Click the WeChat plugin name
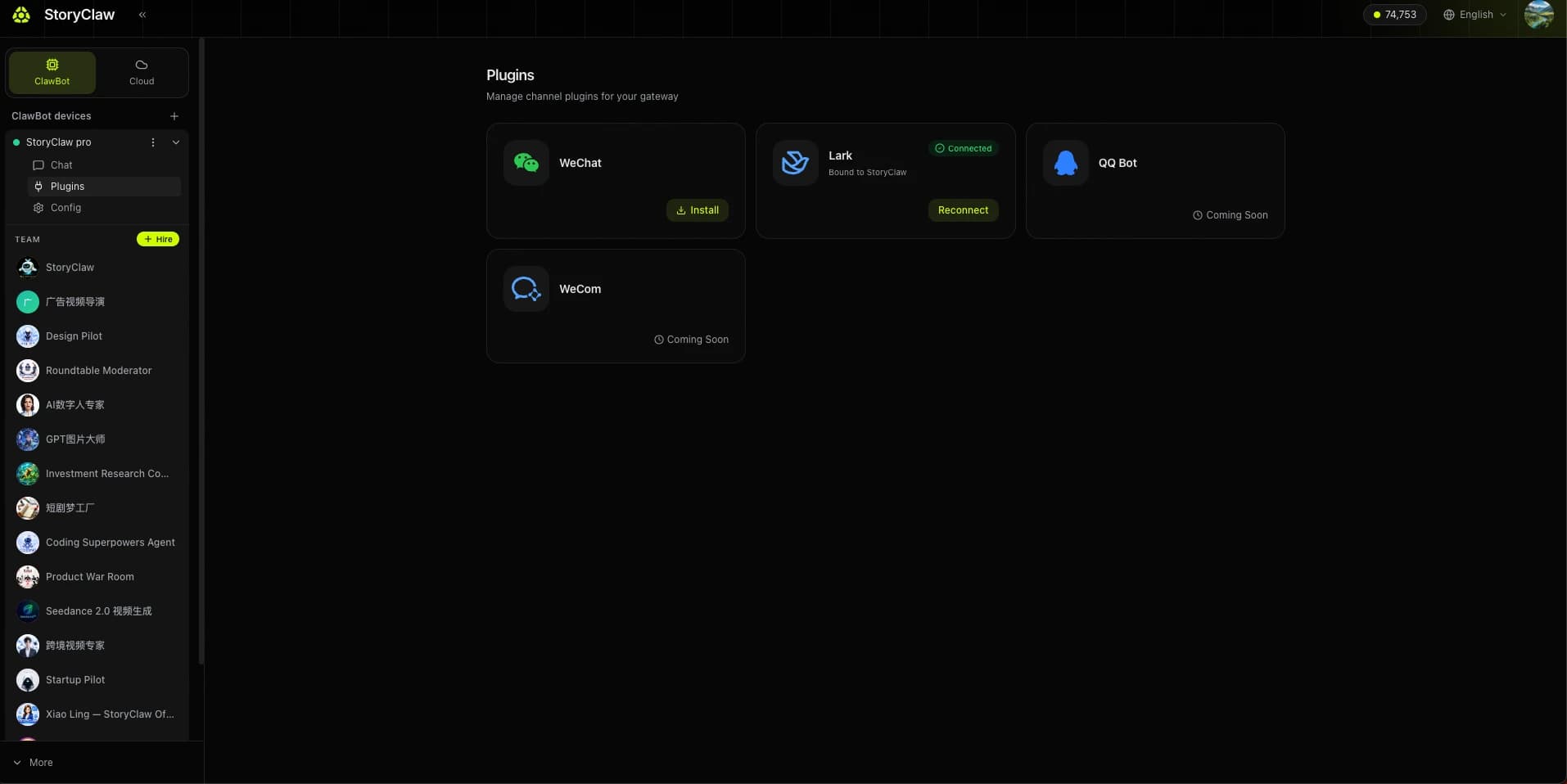Viewport: 1567px width, 784px height. click(x=580, y=163)
